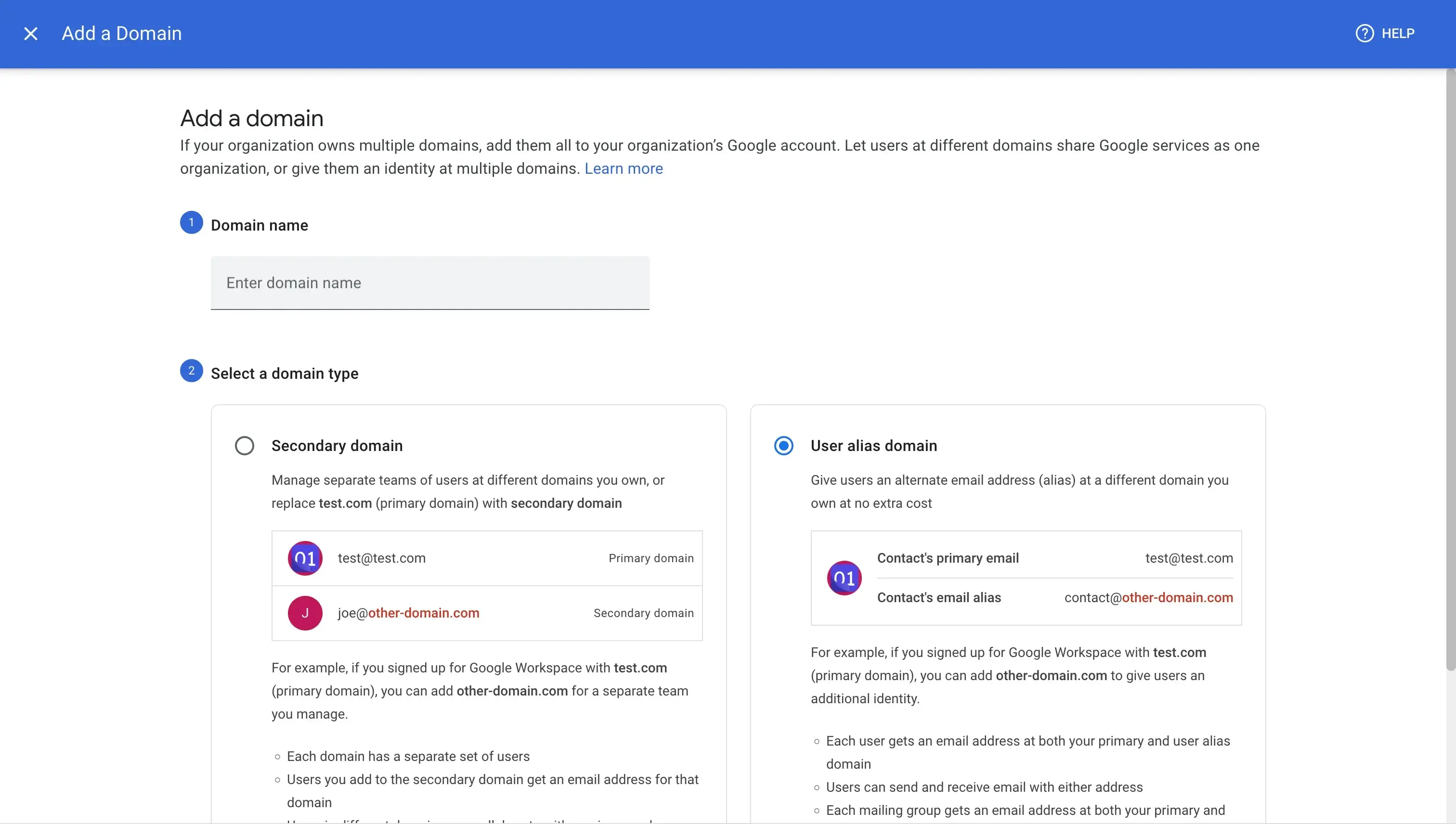Click the joe@other-domain.com avatar icon
Image resolution: width=1456 pixels, height=824 pixels.
coord(305,613)
